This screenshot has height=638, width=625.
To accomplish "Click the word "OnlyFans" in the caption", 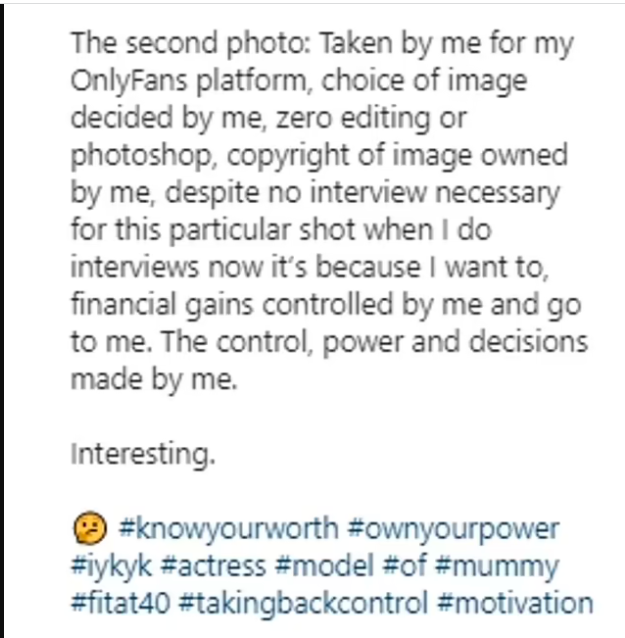I will pos(129,81).
